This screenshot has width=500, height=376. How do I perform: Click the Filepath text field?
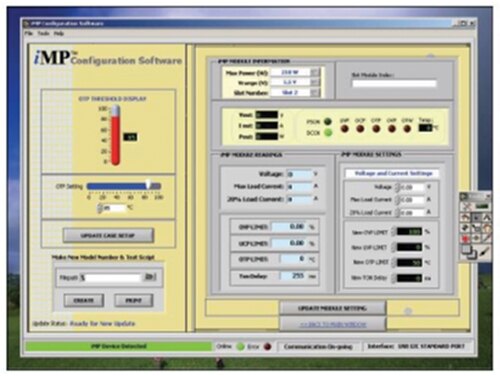tap(112, 277)
